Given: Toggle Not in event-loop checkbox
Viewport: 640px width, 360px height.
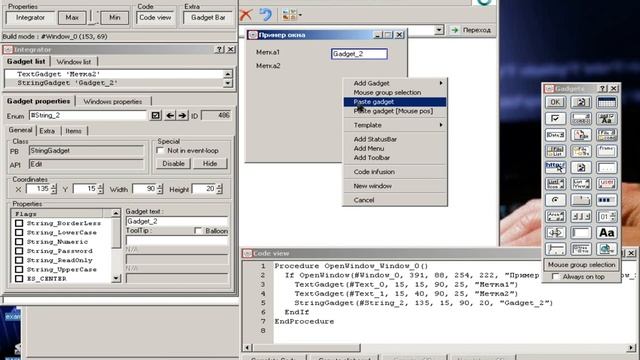Looking at the screenshot, I should tap(160, 151).
